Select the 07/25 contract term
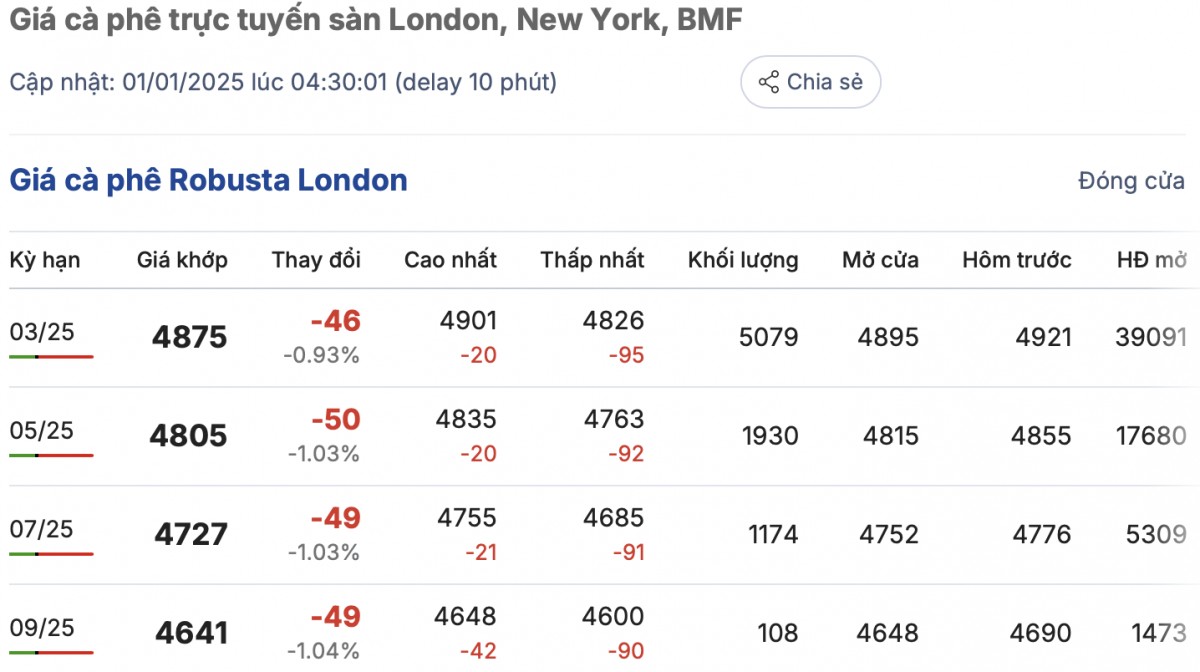 (x=42, y=529)
